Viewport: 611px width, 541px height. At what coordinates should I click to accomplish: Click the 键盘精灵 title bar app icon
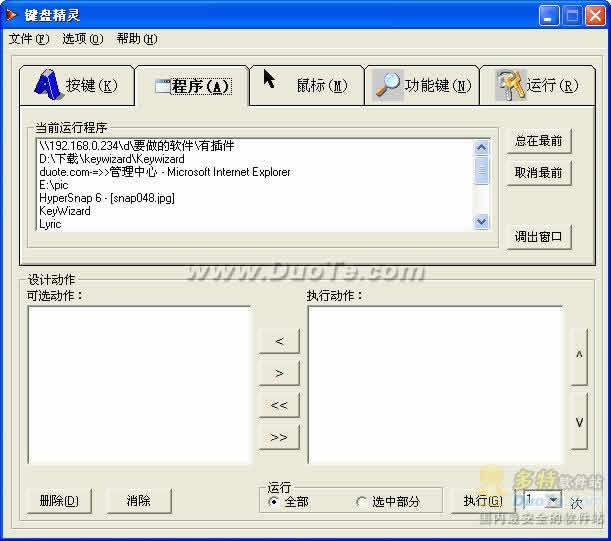[11, 15]
